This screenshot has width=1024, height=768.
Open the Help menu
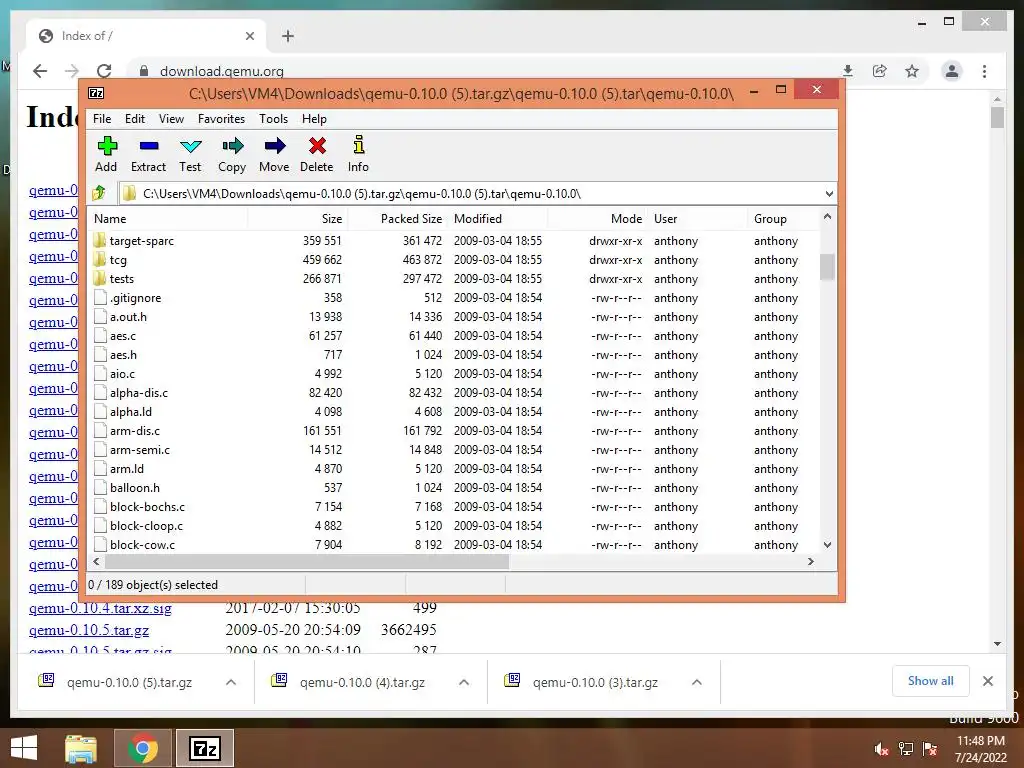[314, 119]
